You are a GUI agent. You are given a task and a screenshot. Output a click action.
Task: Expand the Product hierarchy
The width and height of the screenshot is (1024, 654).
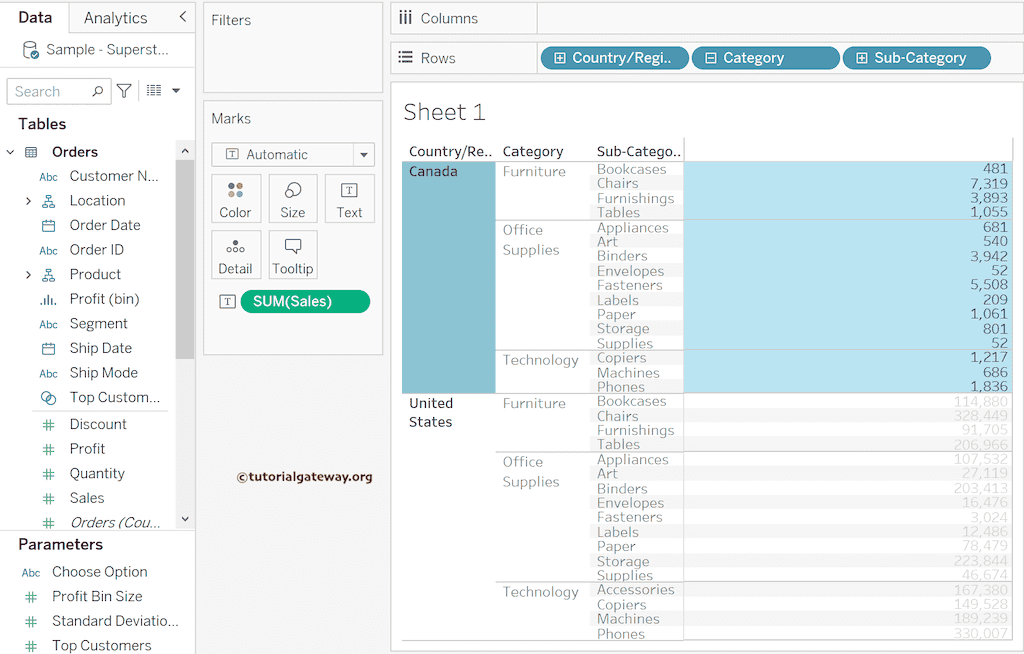28,275
